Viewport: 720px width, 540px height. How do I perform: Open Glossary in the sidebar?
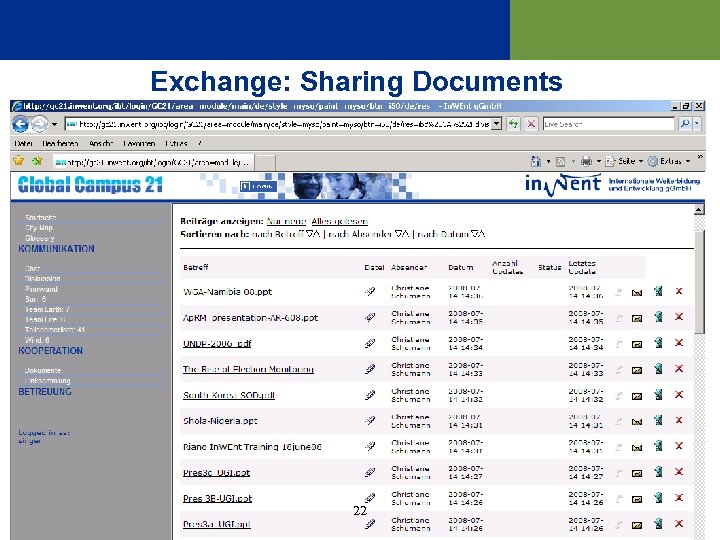point(39,238)
